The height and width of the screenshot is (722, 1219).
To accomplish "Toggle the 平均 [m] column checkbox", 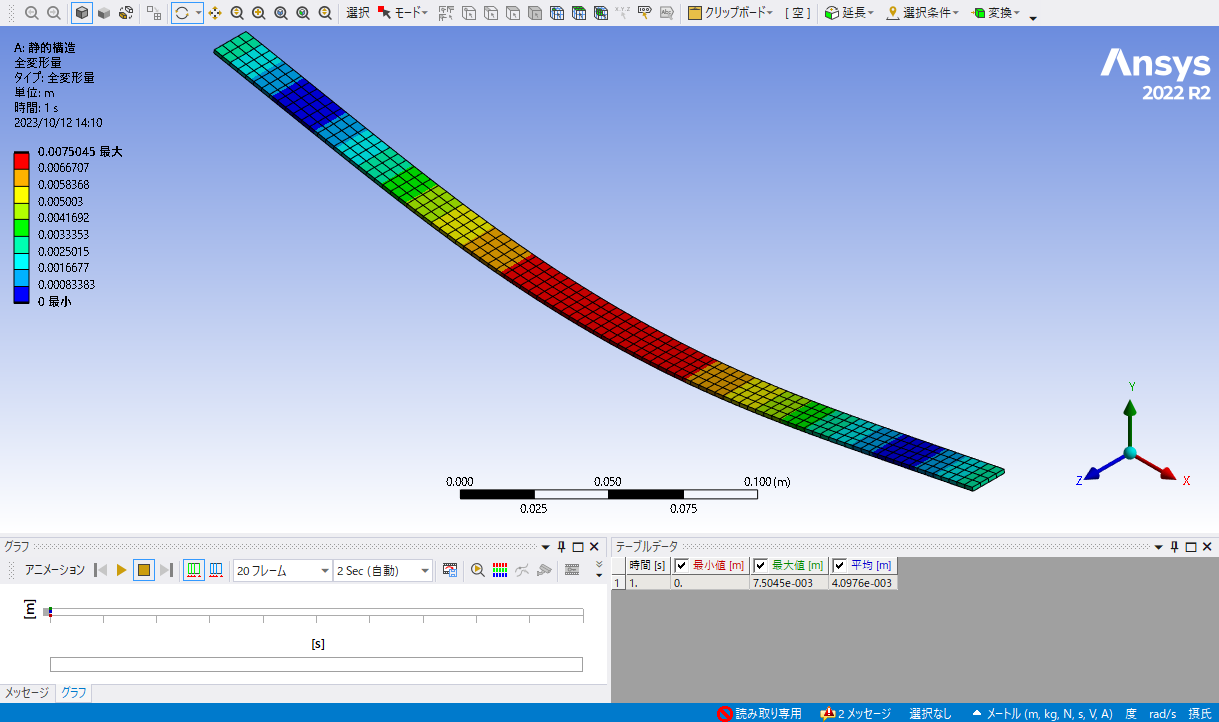I will [839, 565].
